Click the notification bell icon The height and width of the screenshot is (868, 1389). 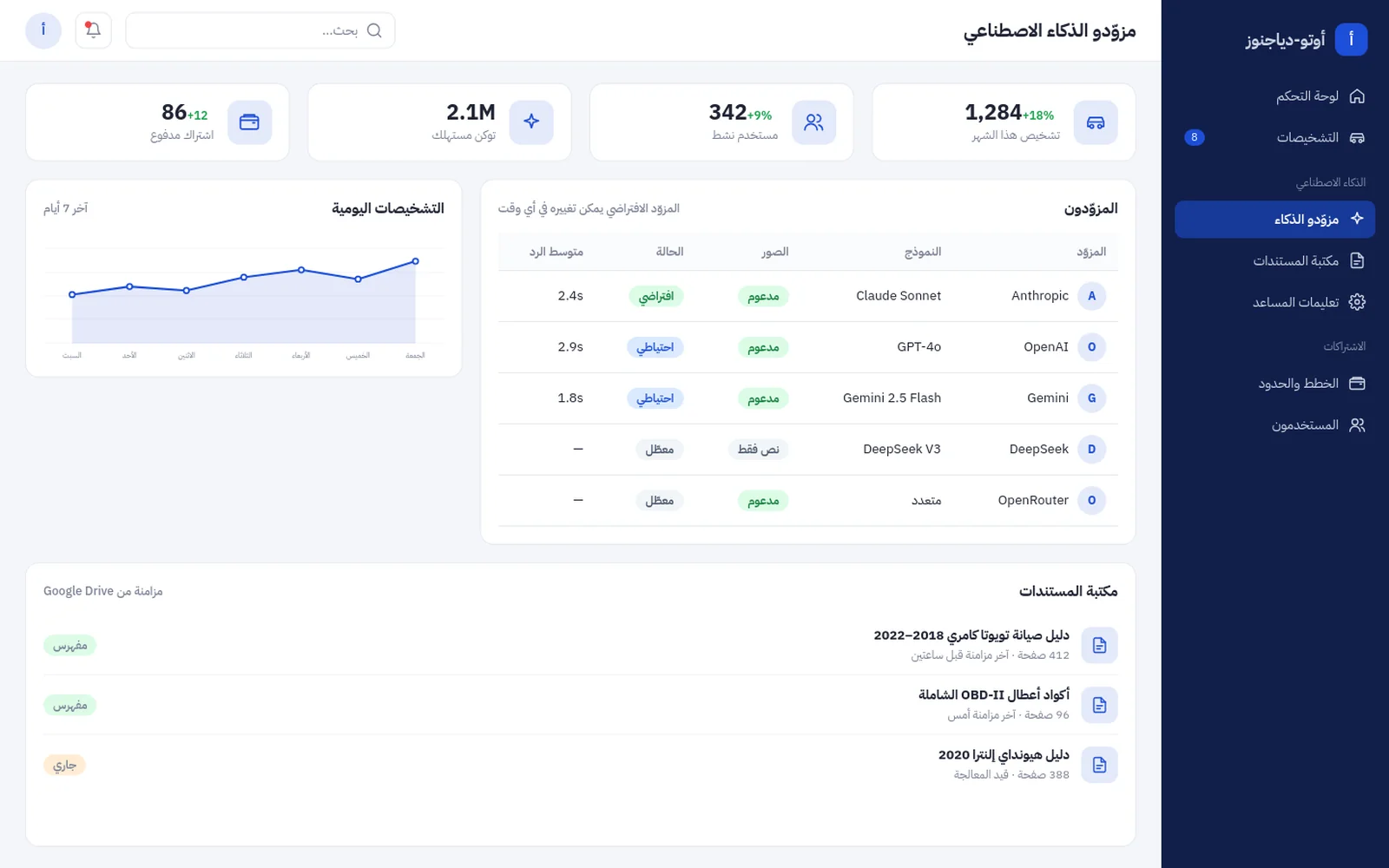tap(93, 30)
